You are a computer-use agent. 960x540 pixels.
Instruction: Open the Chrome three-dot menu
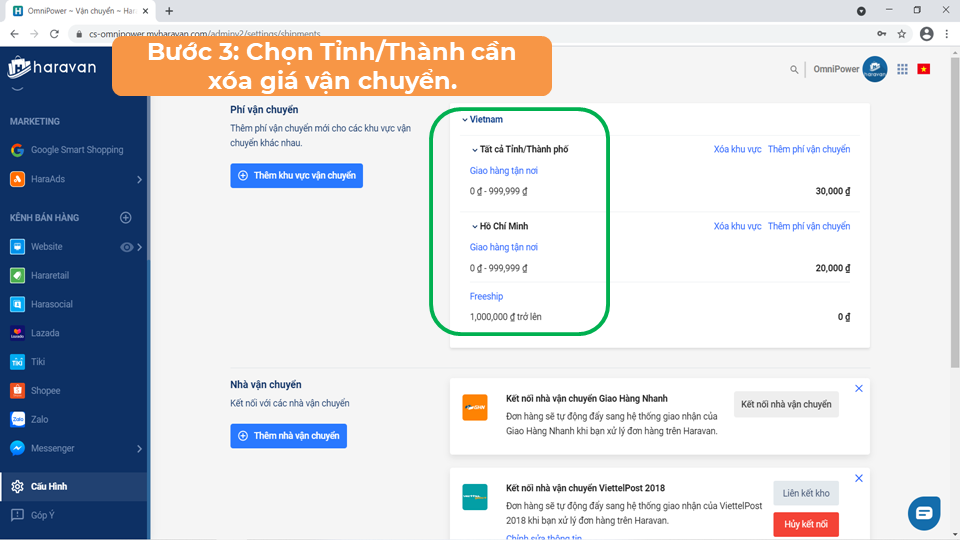tap(947, 34)
